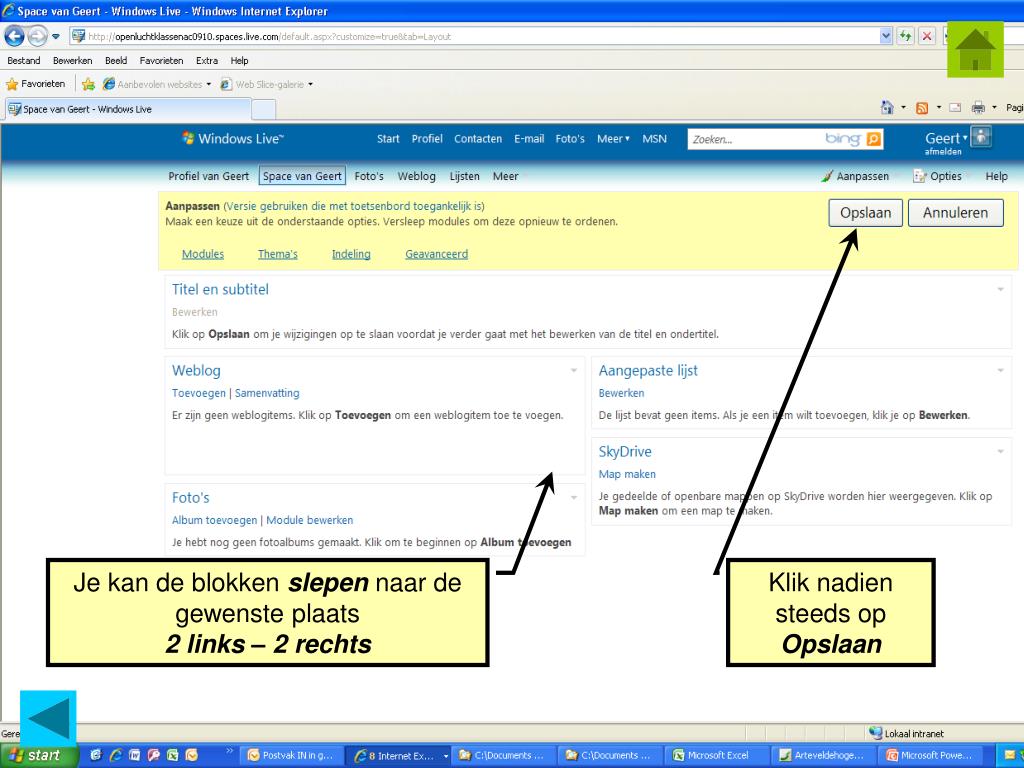
Task: Open a new blank browser tab
Action: (x=263, y=110)
